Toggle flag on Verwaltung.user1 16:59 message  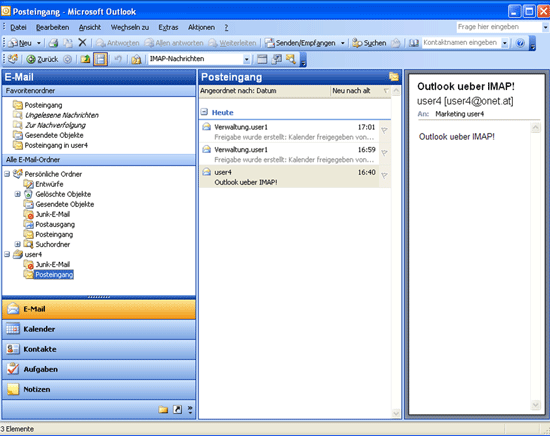click(x=384, y=153)
